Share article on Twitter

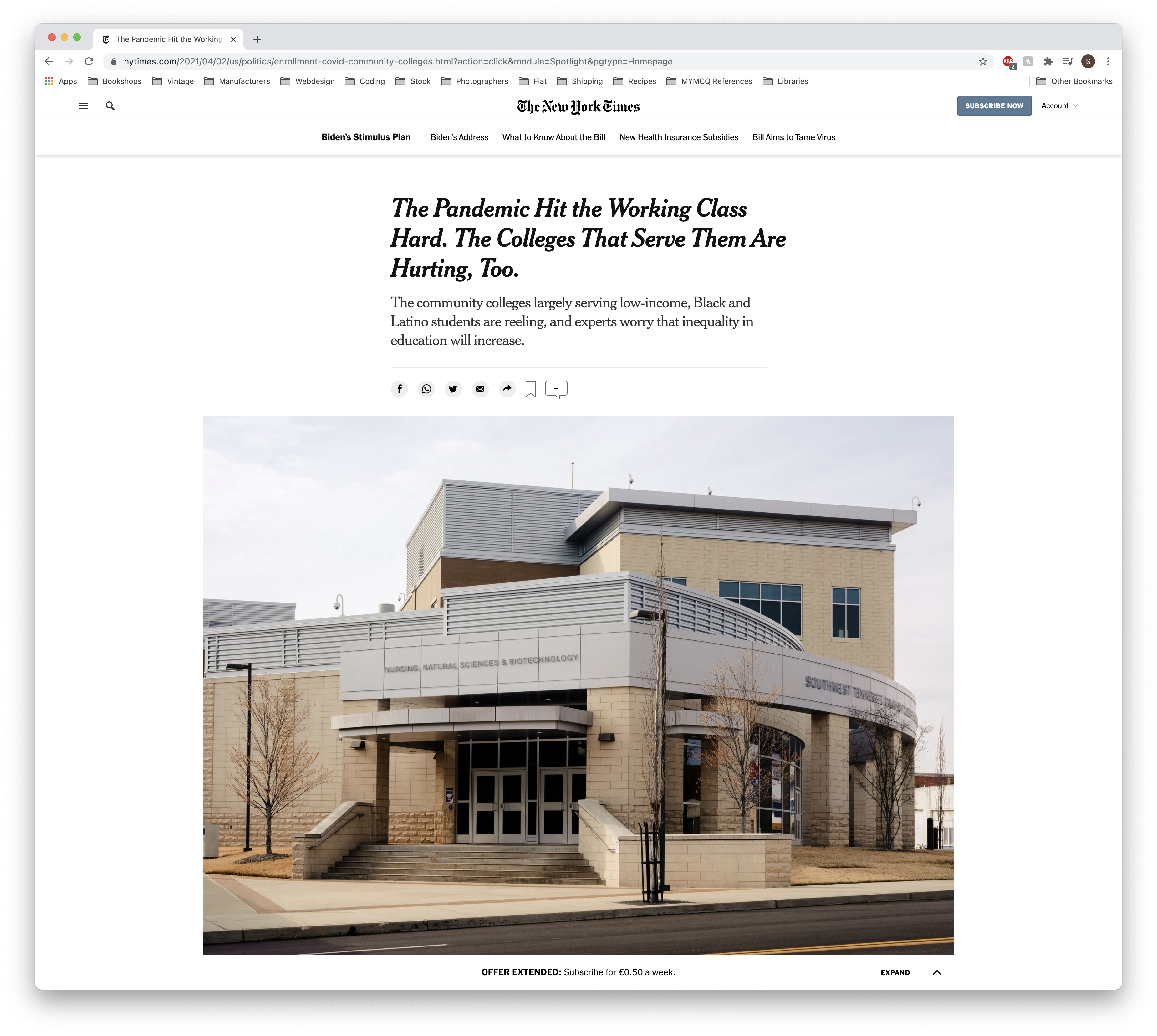[453, 389]
